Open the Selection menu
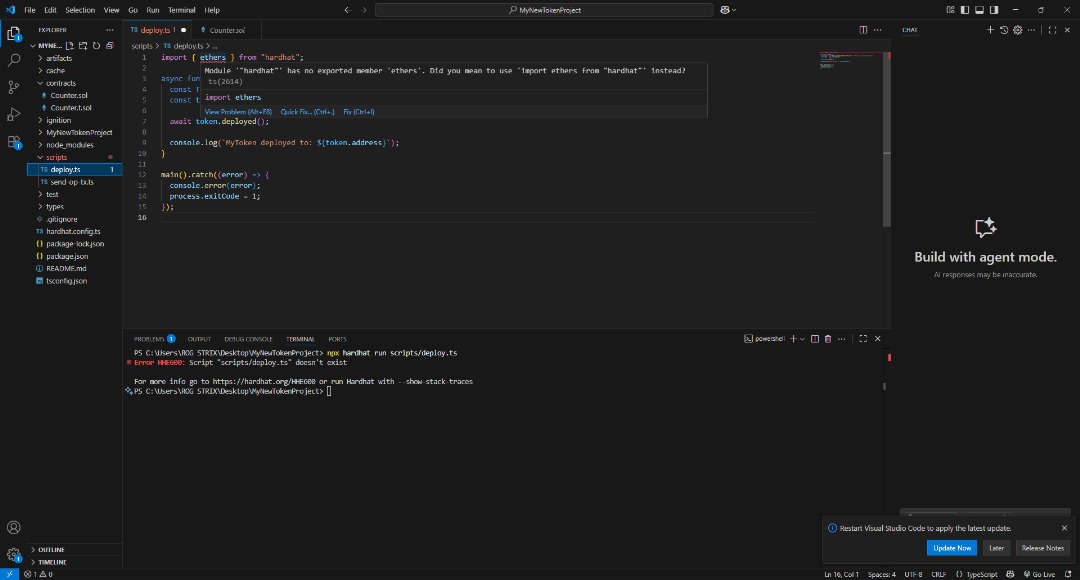Screen dimensions: 1080x580 tap(80, 10)
